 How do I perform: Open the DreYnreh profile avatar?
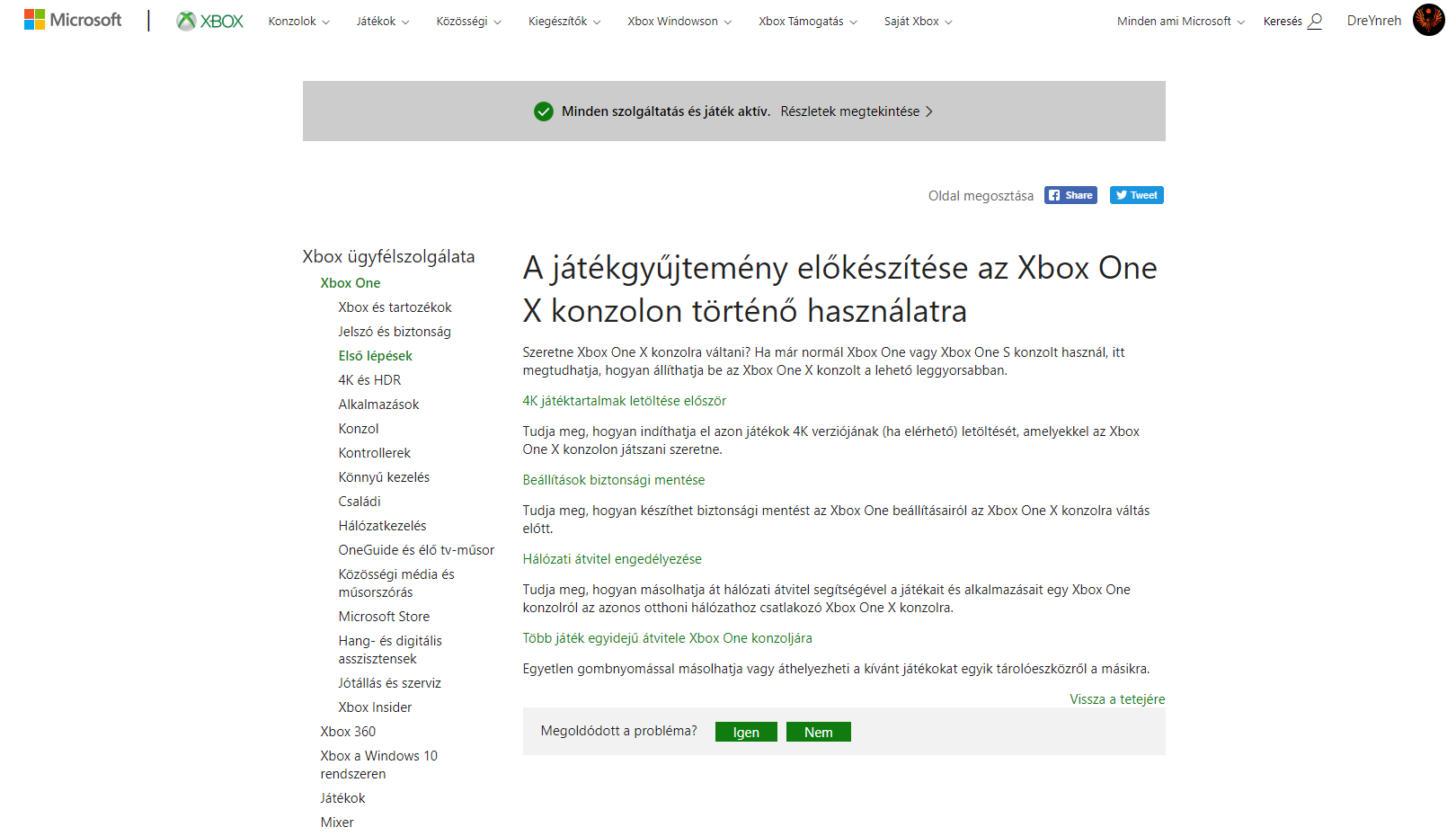(1428, 20)
